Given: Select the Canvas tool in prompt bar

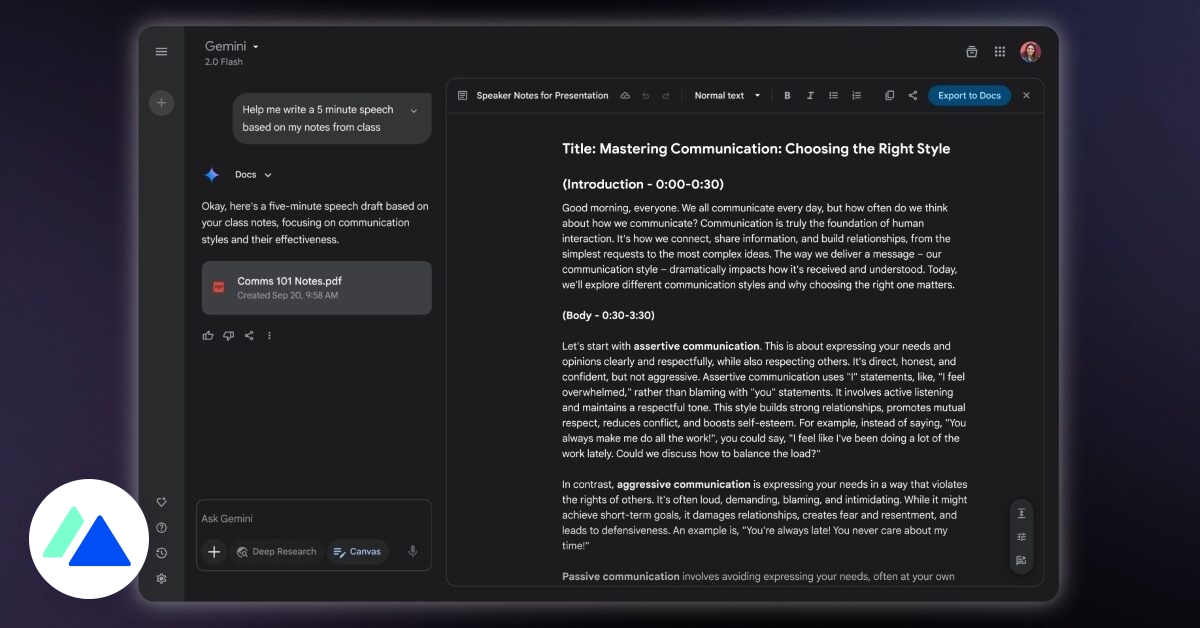Looking at the screenshot, I should (357, 551).
